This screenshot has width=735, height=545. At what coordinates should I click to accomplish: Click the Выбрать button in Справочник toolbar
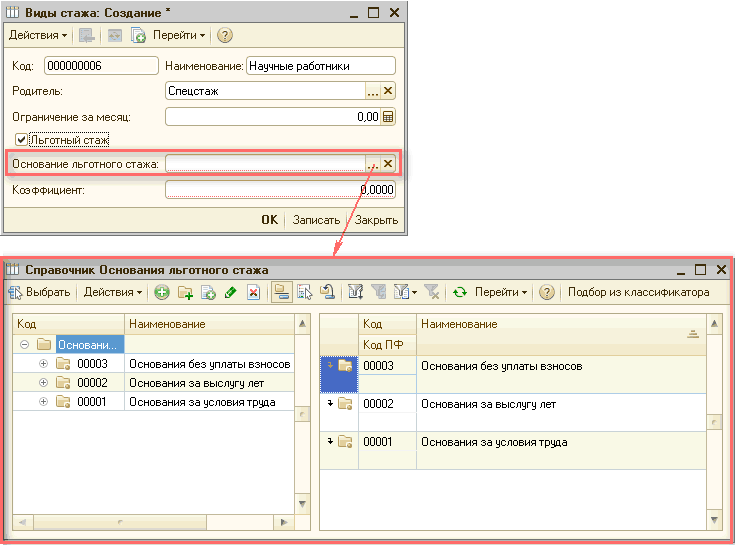(x=40, y=293)
